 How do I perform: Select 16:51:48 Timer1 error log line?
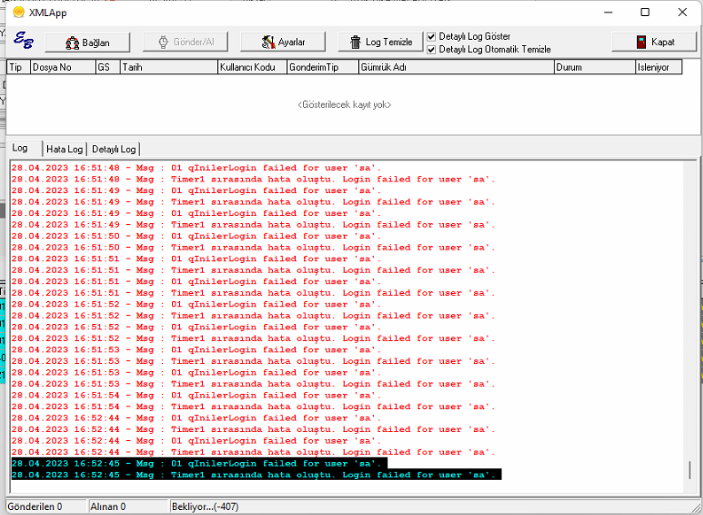[253, 179]
